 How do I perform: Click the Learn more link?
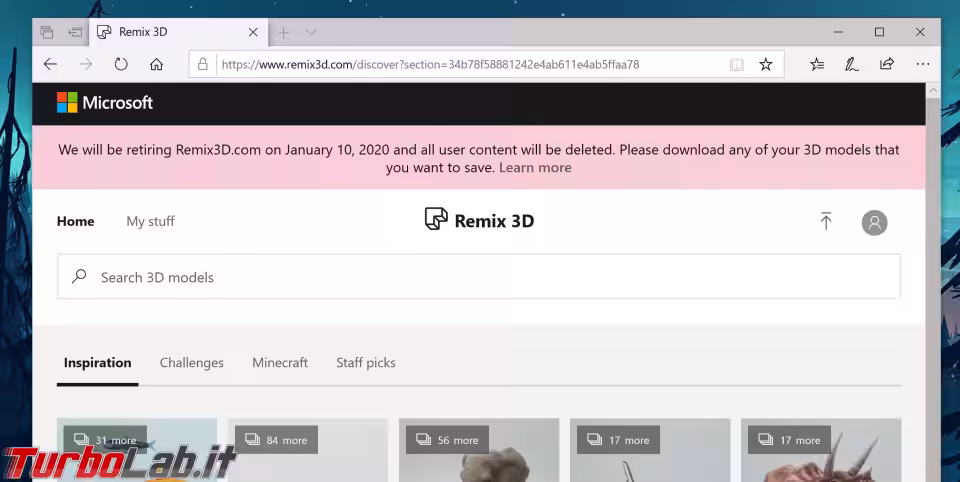click(x=535, y=167)
